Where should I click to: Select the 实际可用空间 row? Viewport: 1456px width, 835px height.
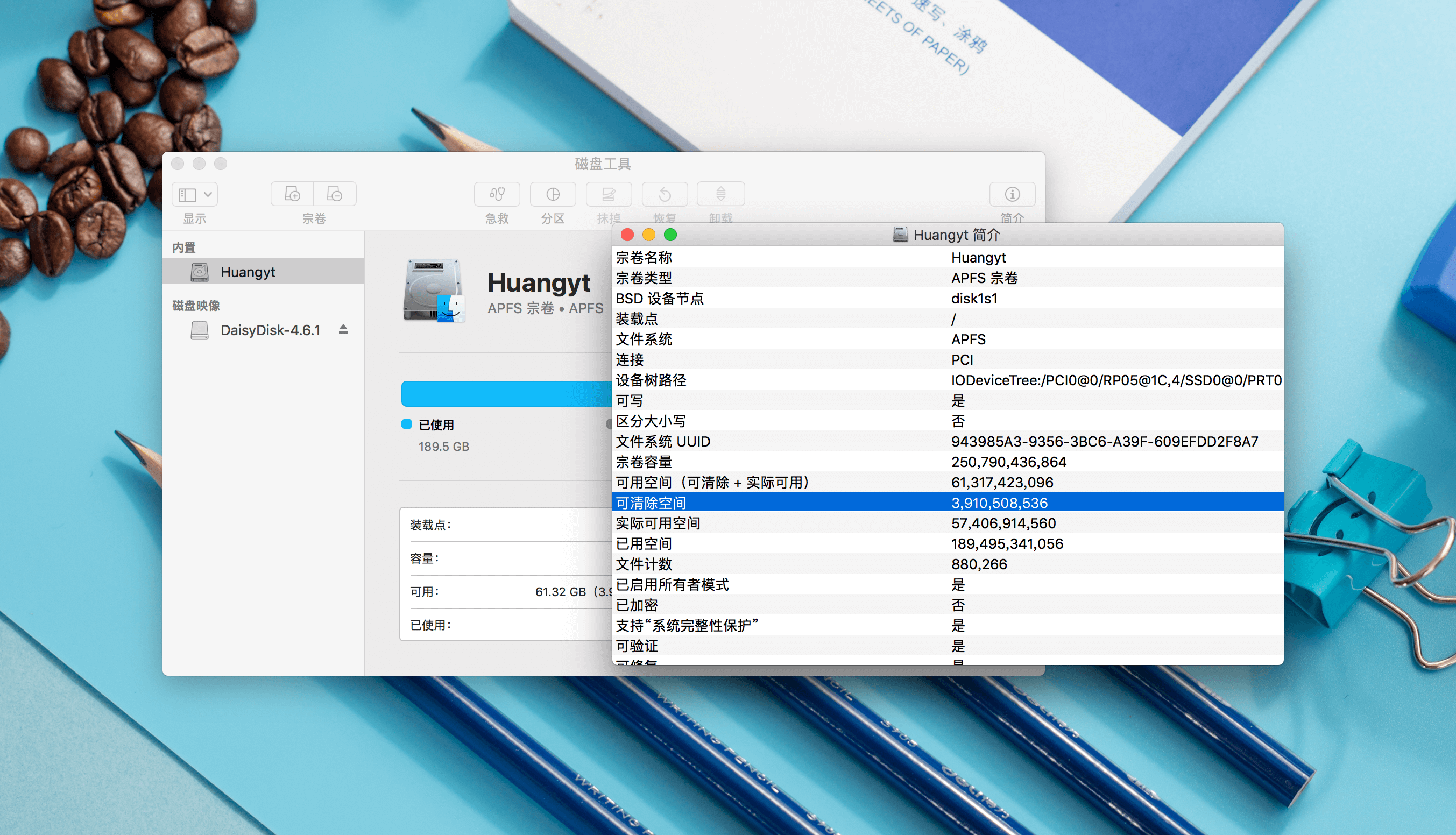click(948, 523)
